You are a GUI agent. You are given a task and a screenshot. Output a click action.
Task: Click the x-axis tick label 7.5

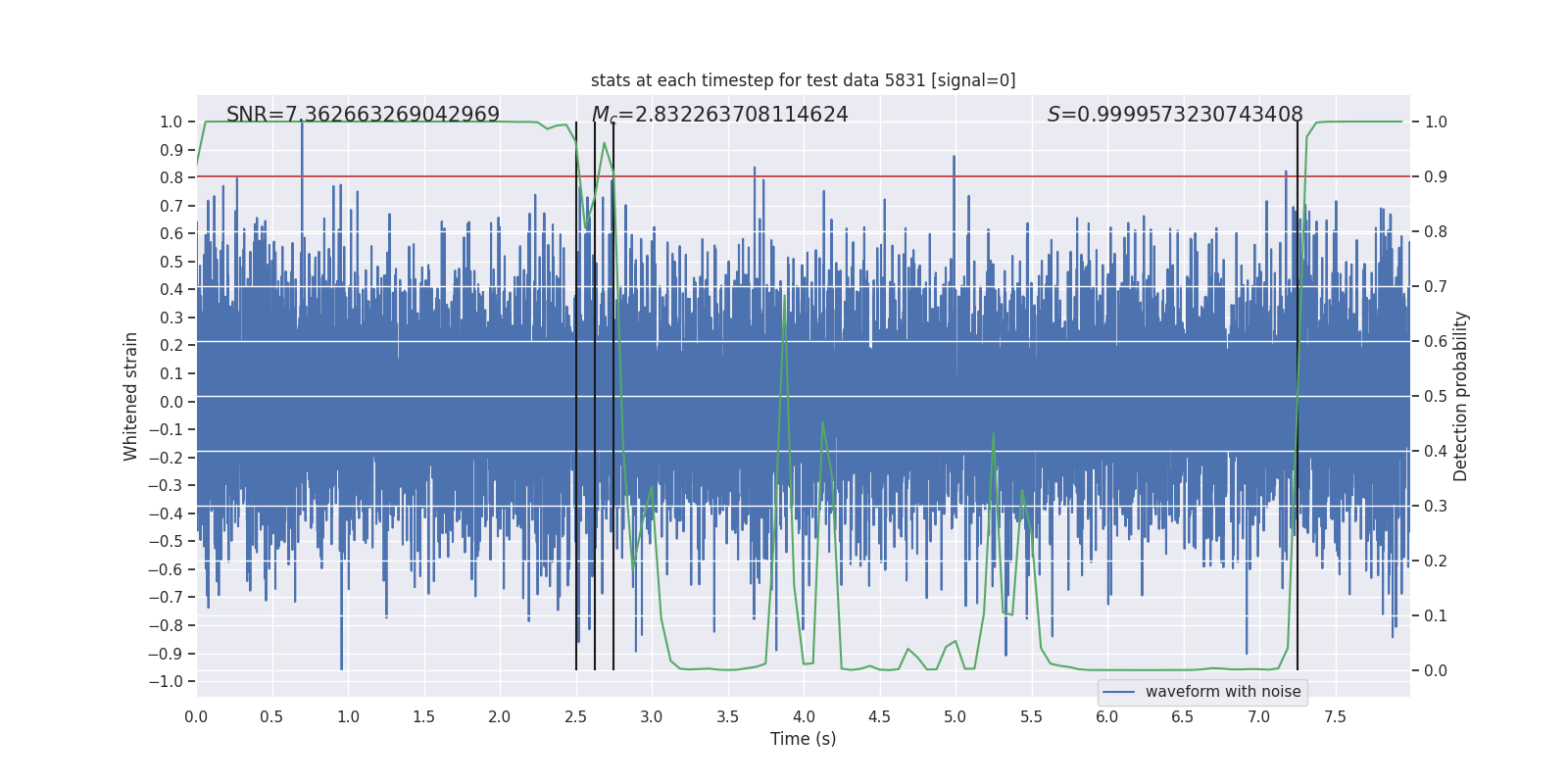pyautogui.click(x=1335, y=717)
